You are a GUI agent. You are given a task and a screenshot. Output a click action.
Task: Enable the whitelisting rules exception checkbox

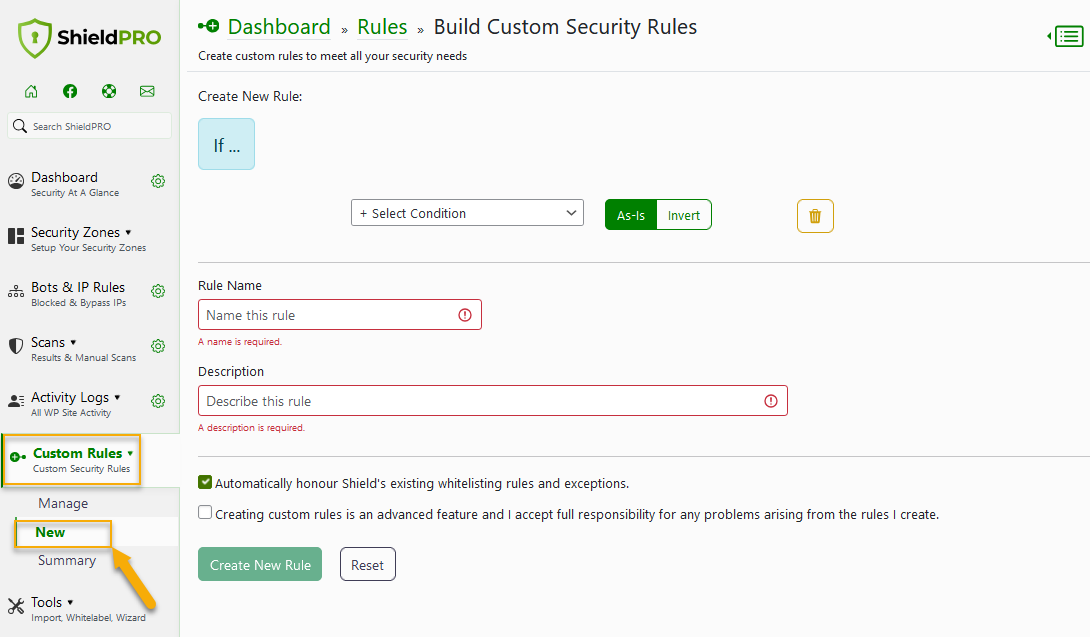(204, 481)
